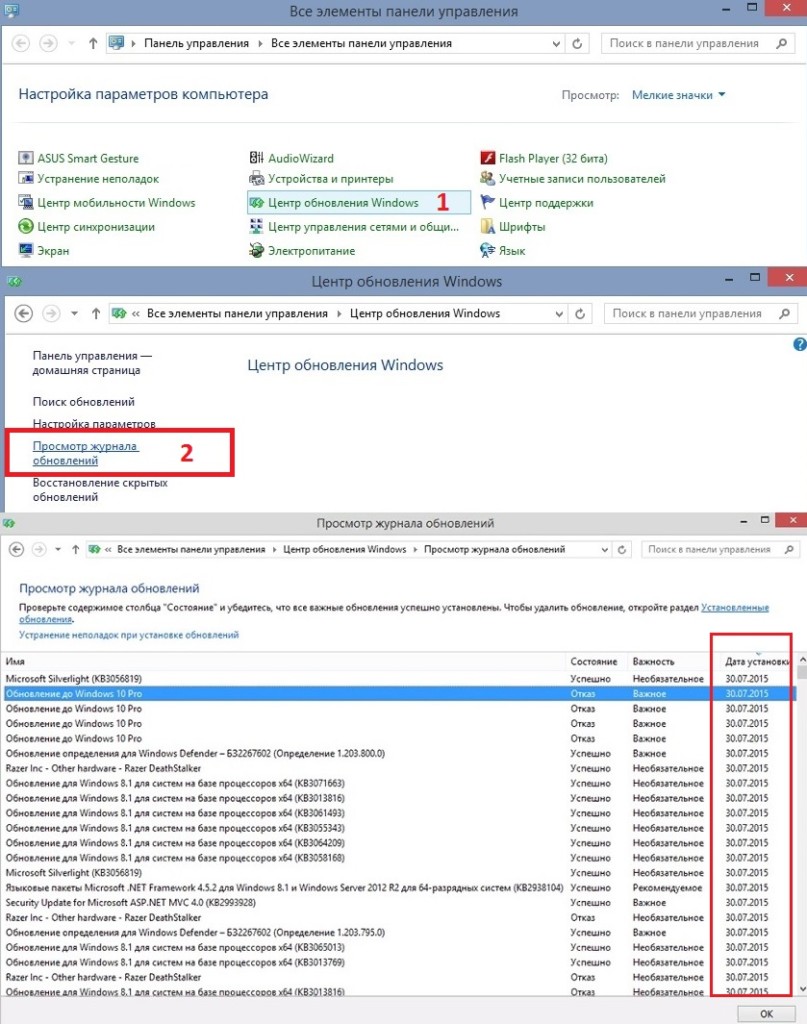Screen dimensions: 807x1024
Task: Open Экран display icon
Action: [x=25, y=250]
